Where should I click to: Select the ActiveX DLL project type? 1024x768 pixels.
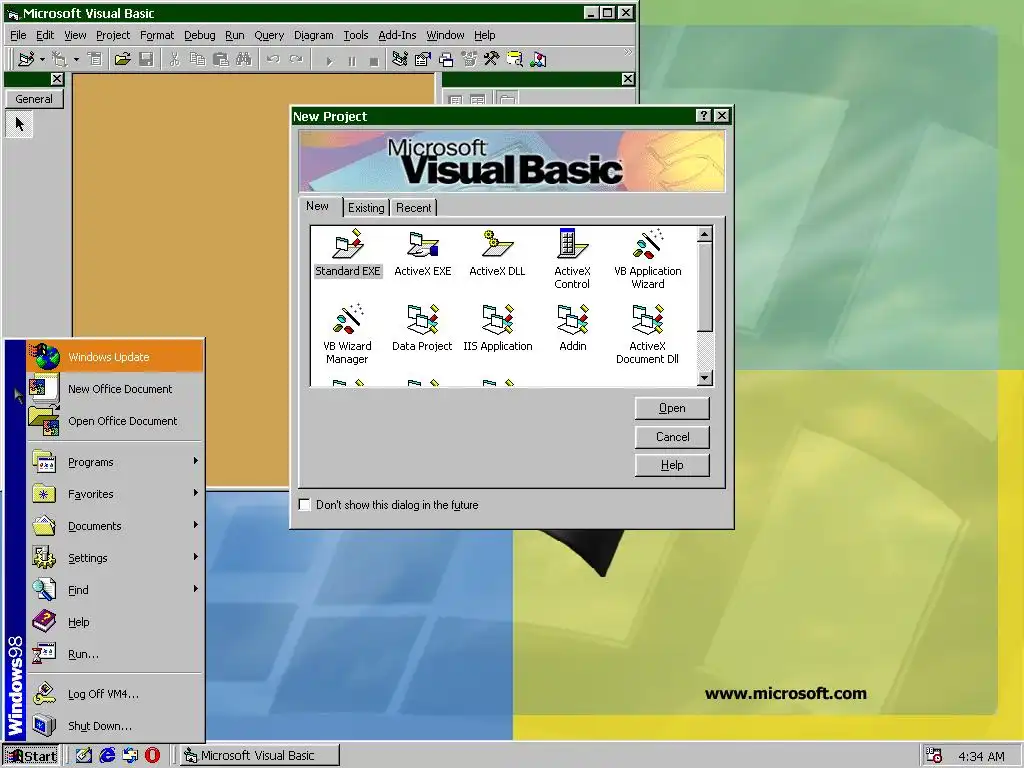[497, 253]
